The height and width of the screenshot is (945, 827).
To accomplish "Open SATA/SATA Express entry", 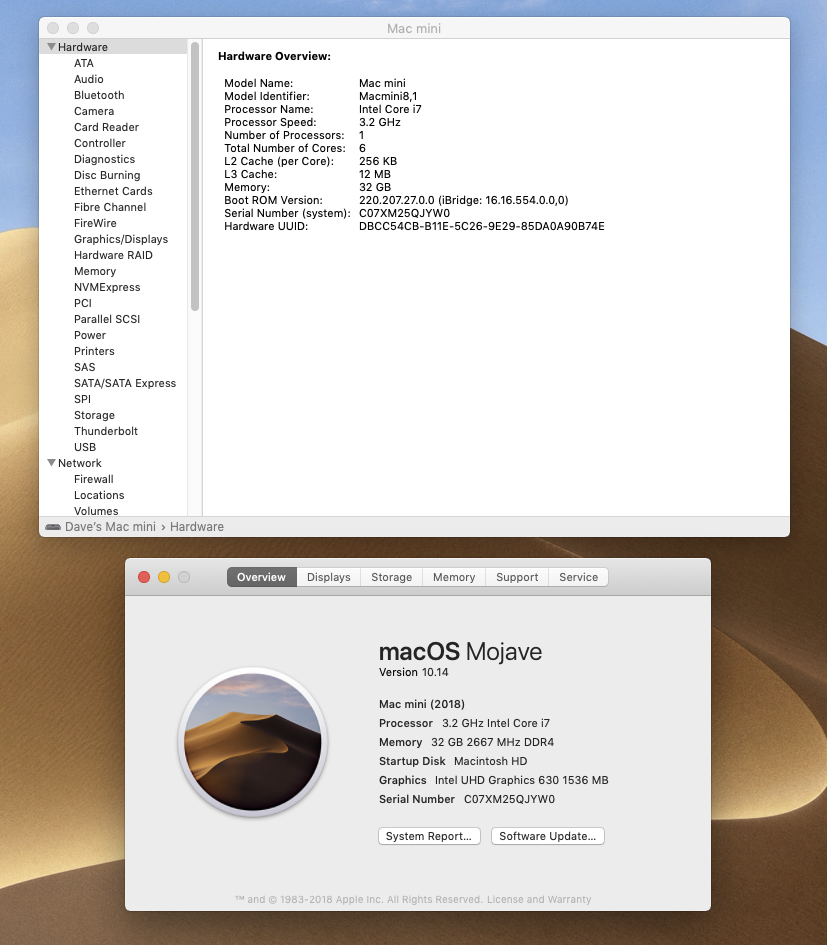I will [125, 383].
